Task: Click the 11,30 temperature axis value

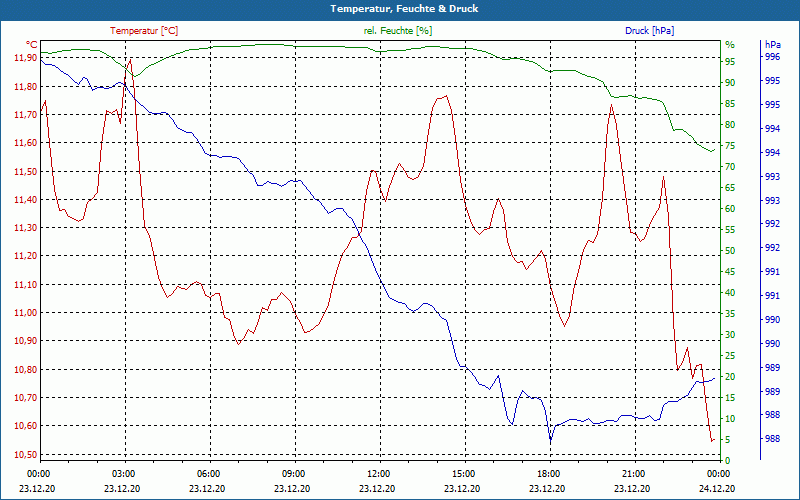Action: click(26, 228)
